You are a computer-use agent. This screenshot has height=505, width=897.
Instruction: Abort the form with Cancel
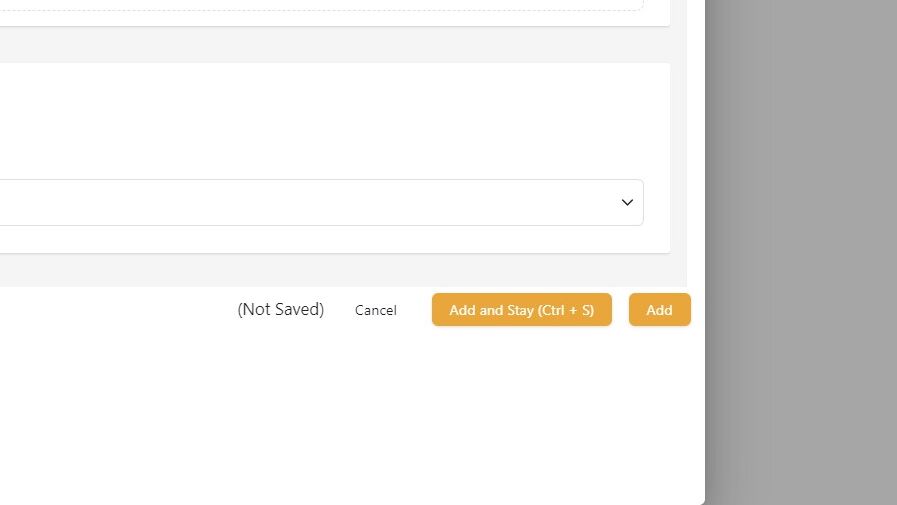(x=375, y=310)
